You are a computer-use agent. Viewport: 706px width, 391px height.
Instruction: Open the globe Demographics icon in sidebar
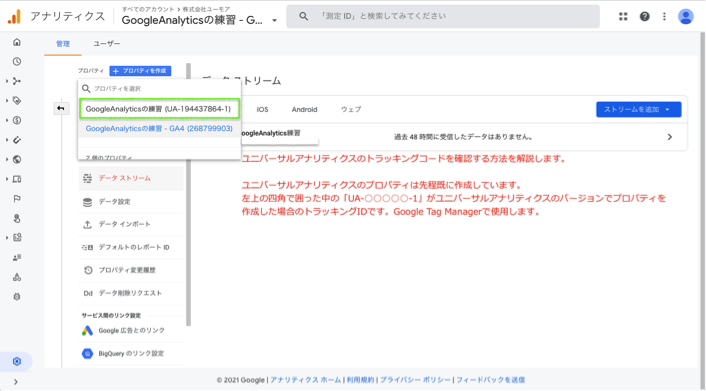(17, 159)
